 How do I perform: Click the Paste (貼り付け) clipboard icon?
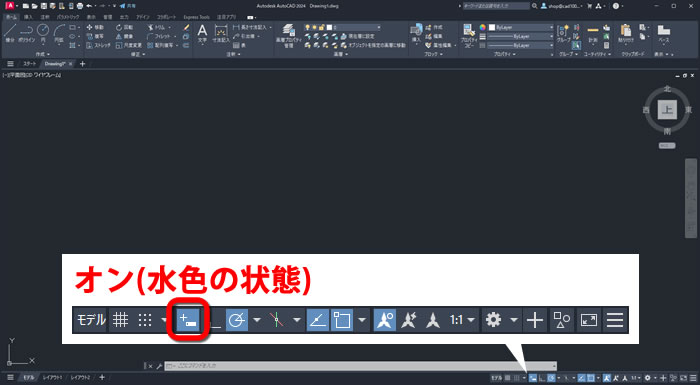pyautogui.click(x=625, y=33)
